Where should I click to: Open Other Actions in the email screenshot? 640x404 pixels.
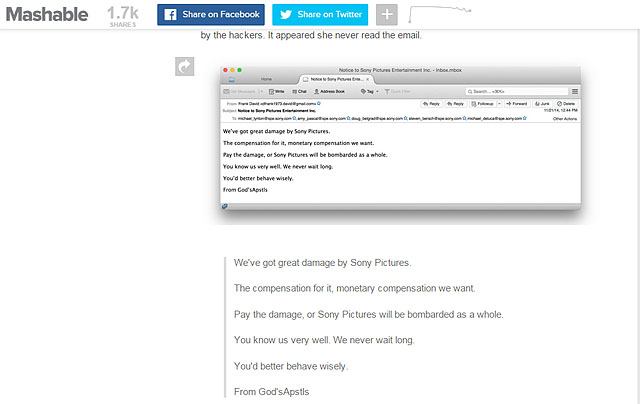[x=565, y=119]
